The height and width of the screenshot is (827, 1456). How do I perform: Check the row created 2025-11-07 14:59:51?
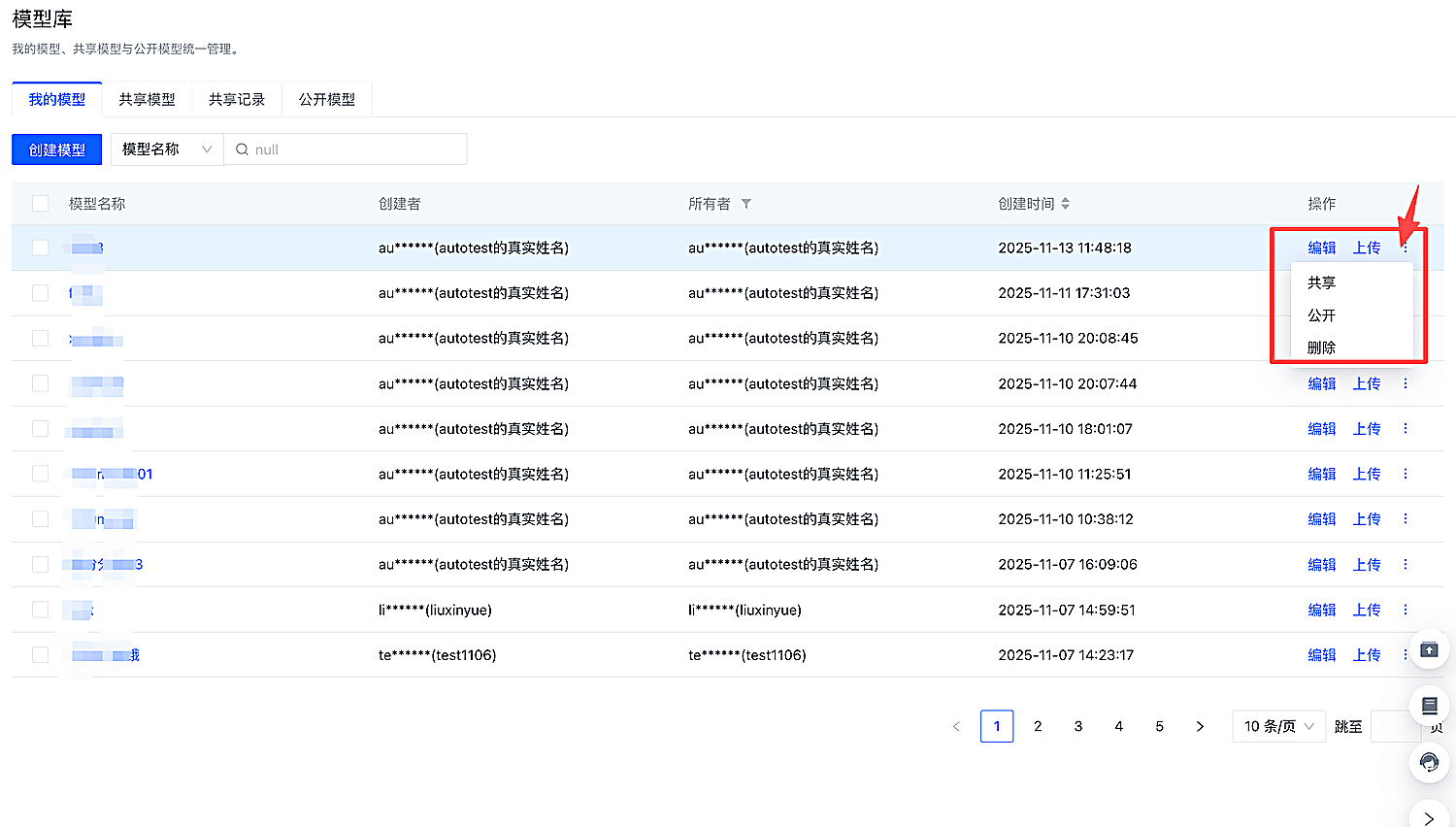40,610
